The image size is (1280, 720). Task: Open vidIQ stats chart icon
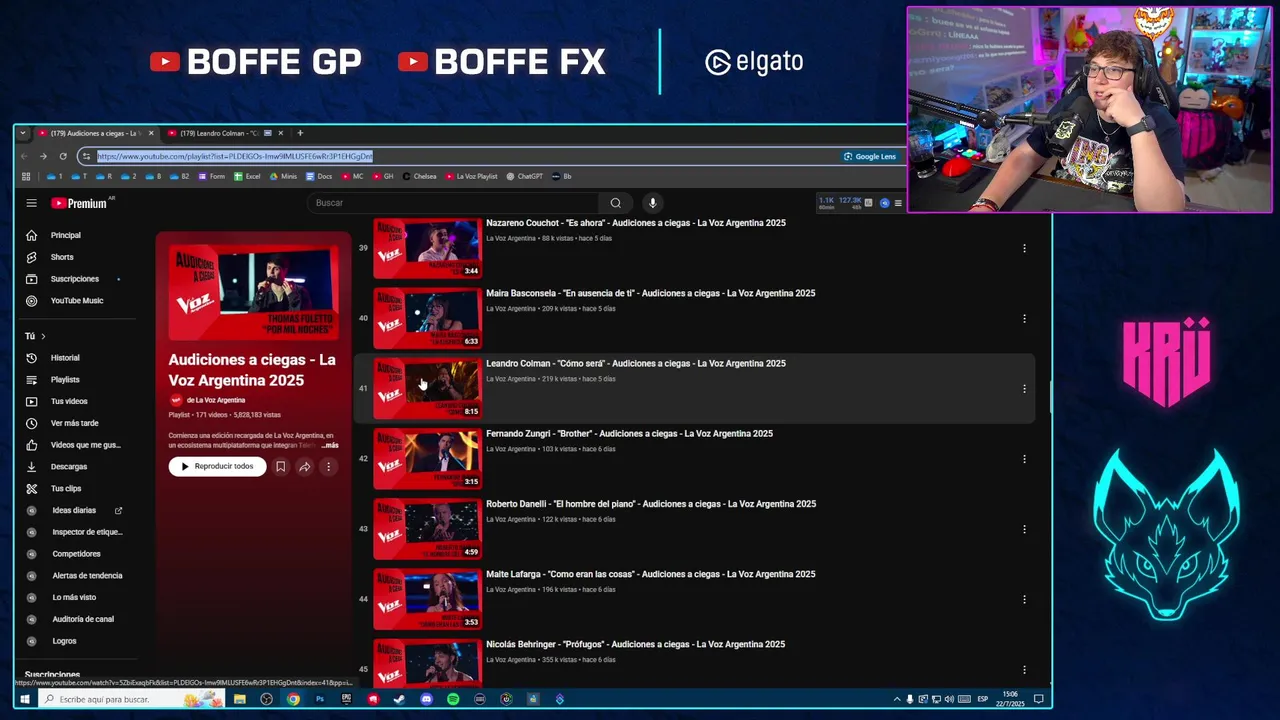(x=868, y=203)
